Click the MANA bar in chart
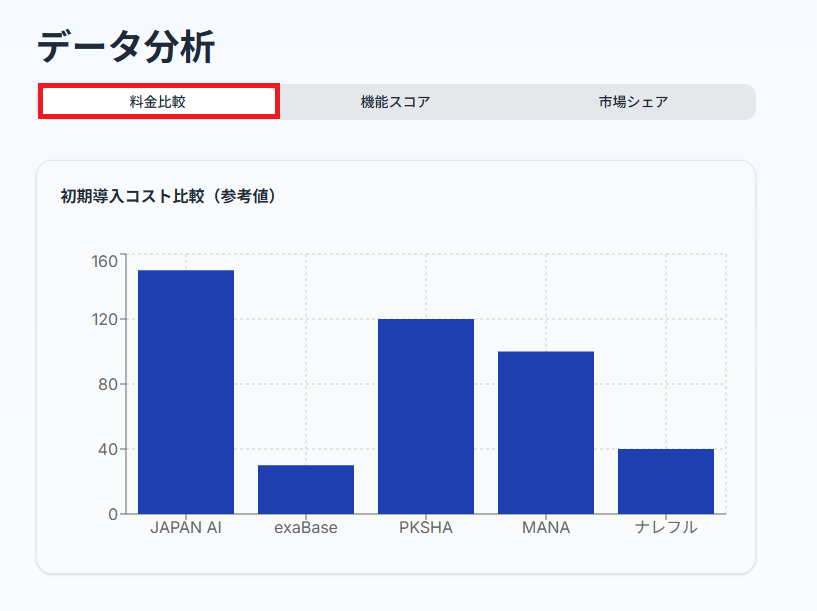This screenshot has width=817, height=611. (x=546, y=432)
